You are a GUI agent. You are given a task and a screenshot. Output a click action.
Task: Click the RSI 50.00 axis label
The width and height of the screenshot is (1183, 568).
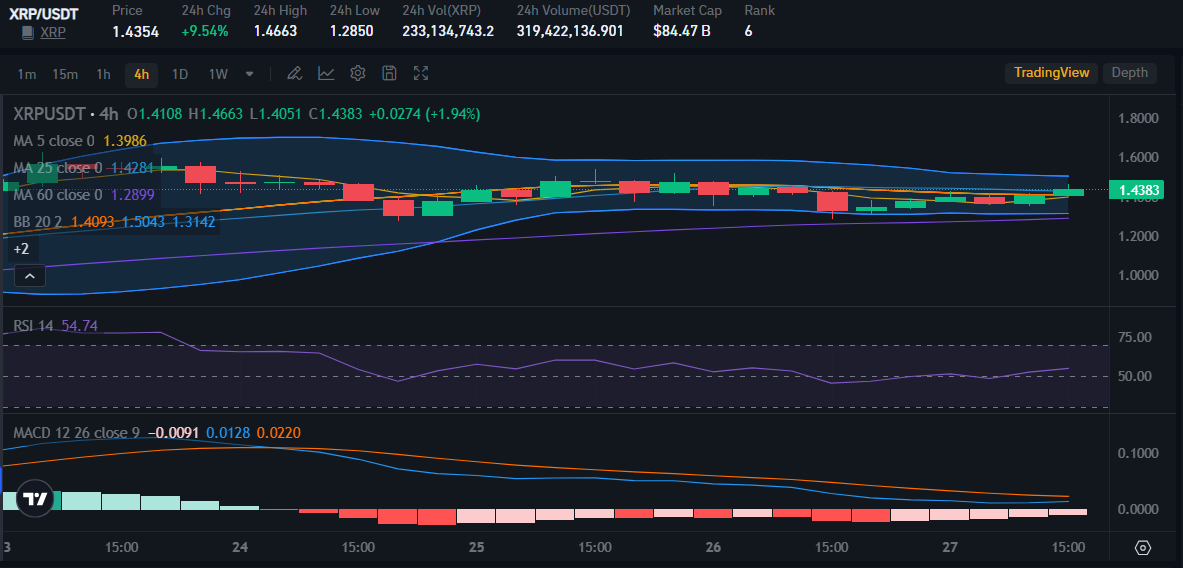coord(1135,376)
